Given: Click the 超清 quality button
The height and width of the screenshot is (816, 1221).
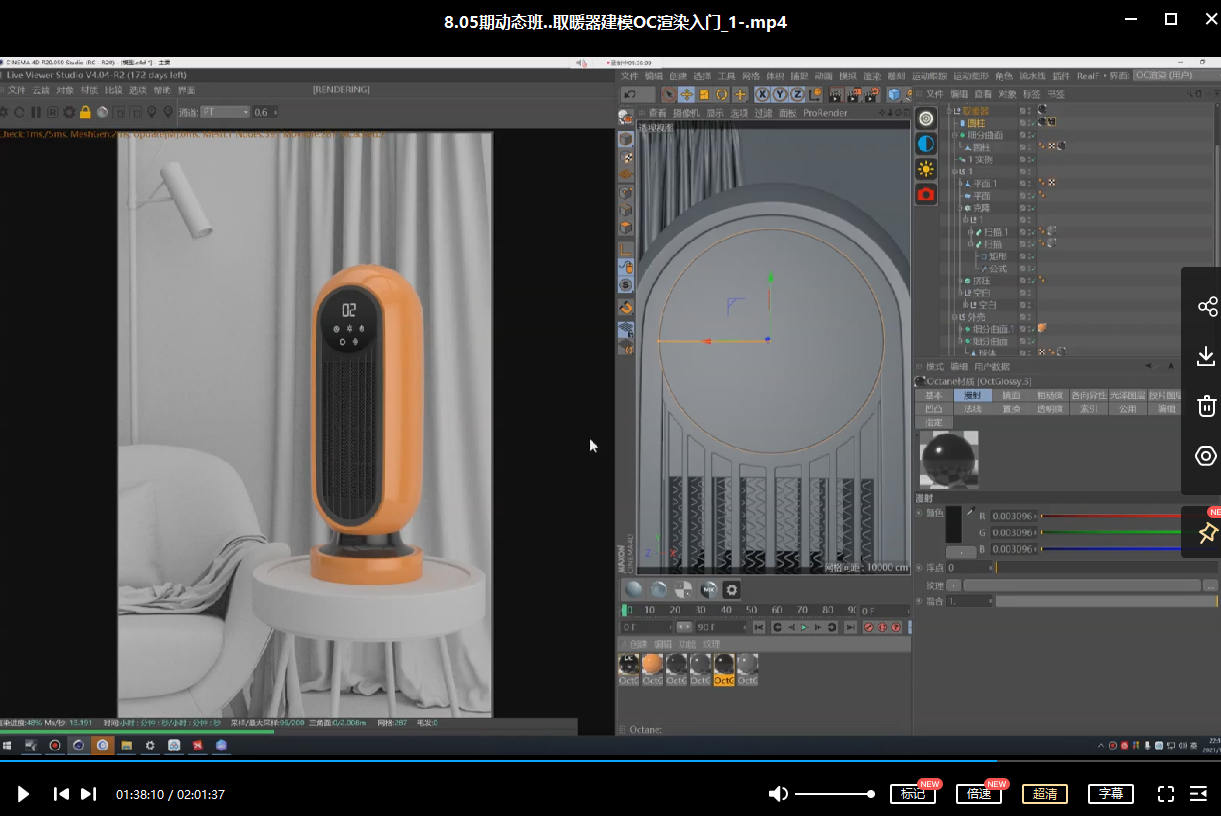Looking at the screenshot, I should click(1044, 794).
